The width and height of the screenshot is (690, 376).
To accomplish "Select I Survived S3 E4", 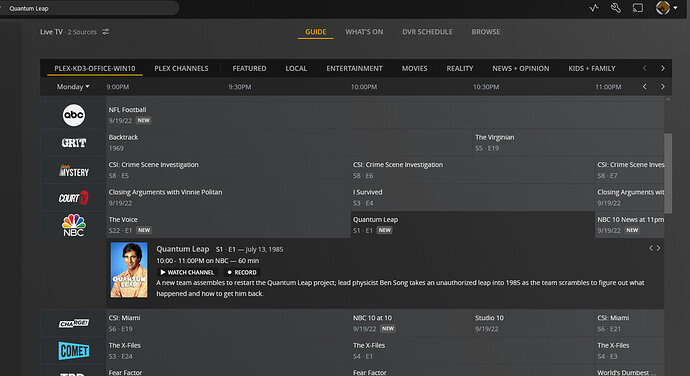I will tap(473, 197).
